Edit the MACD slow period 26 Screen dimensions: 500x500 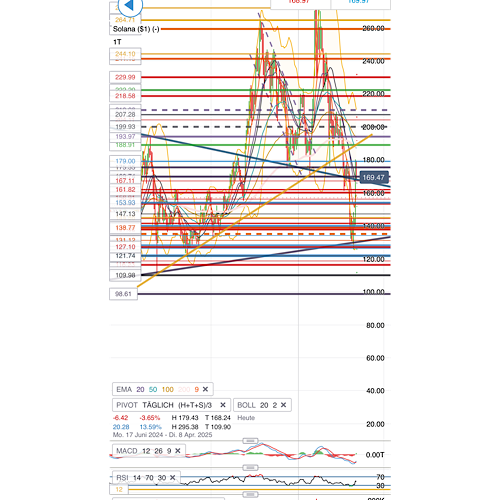pos(158,451)
